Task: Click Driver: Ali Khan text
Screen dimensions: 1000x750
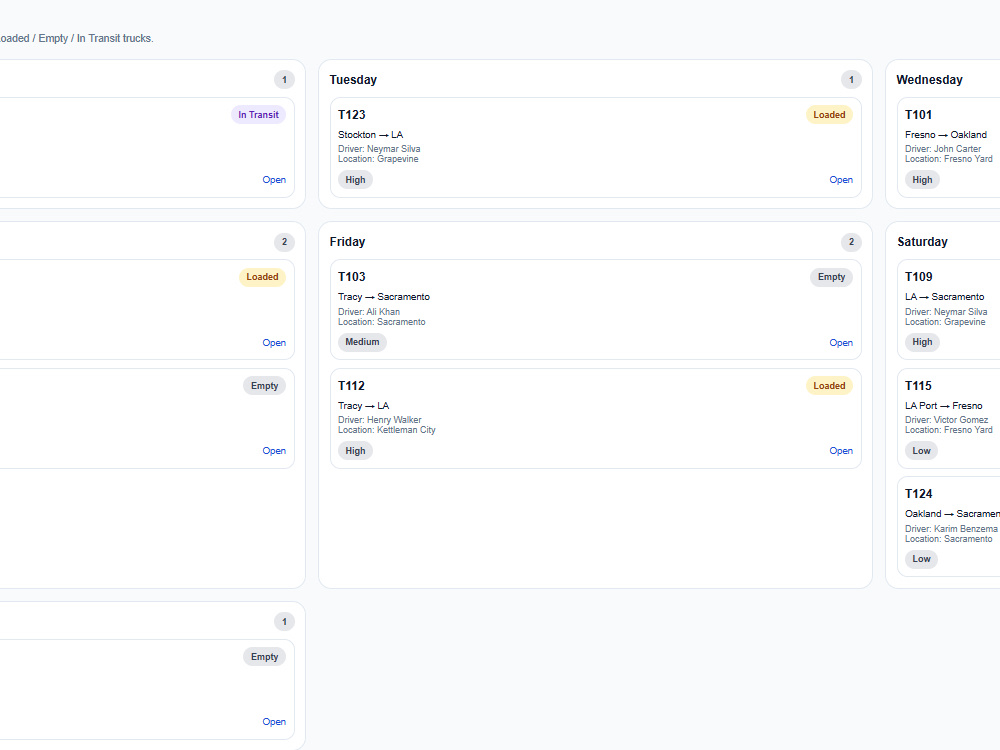Action: click(369, 312)
